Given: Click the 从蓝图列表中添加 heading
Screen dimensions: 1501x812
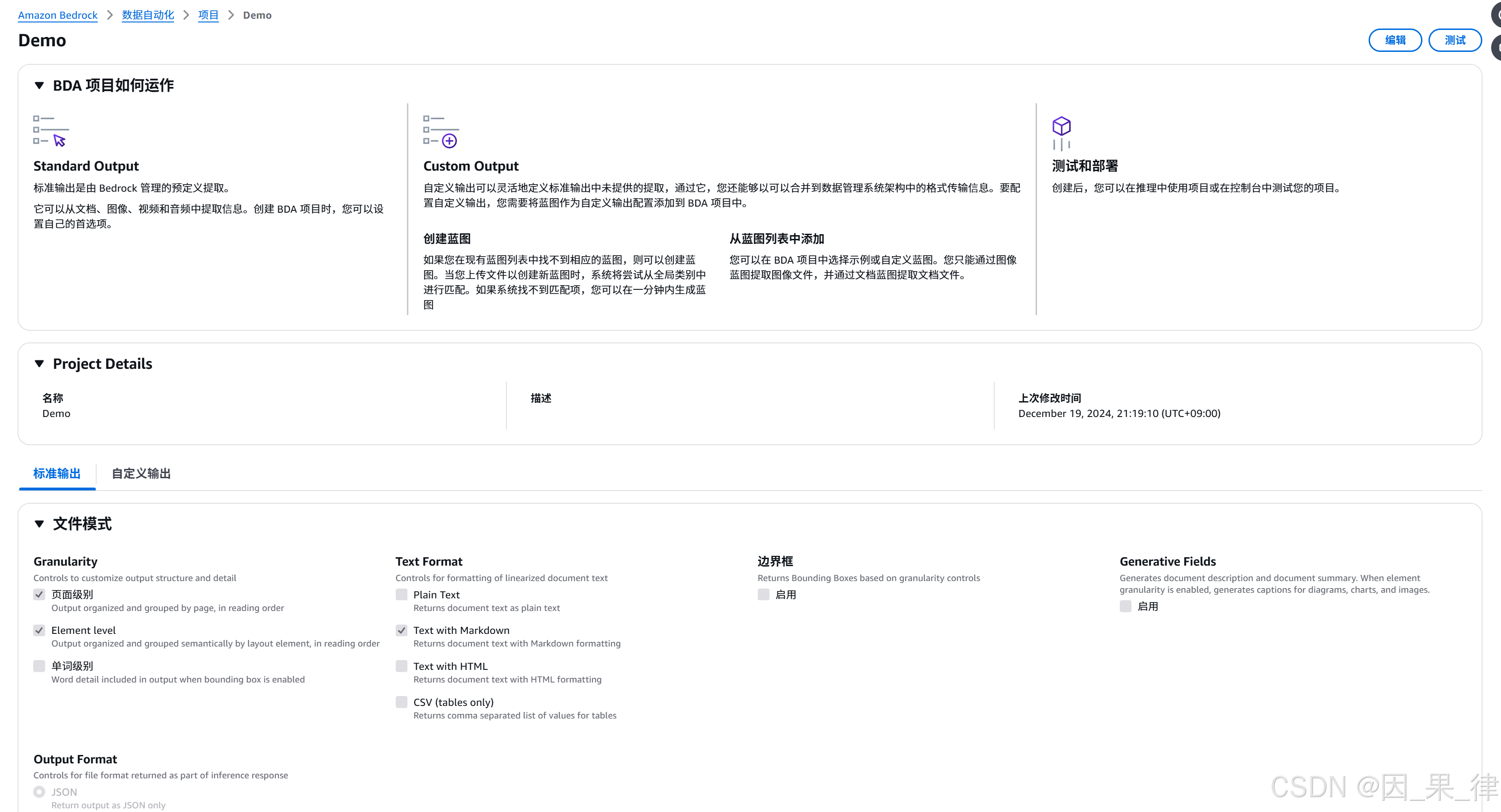Looking at the screenshot, I should pos(777,239).
